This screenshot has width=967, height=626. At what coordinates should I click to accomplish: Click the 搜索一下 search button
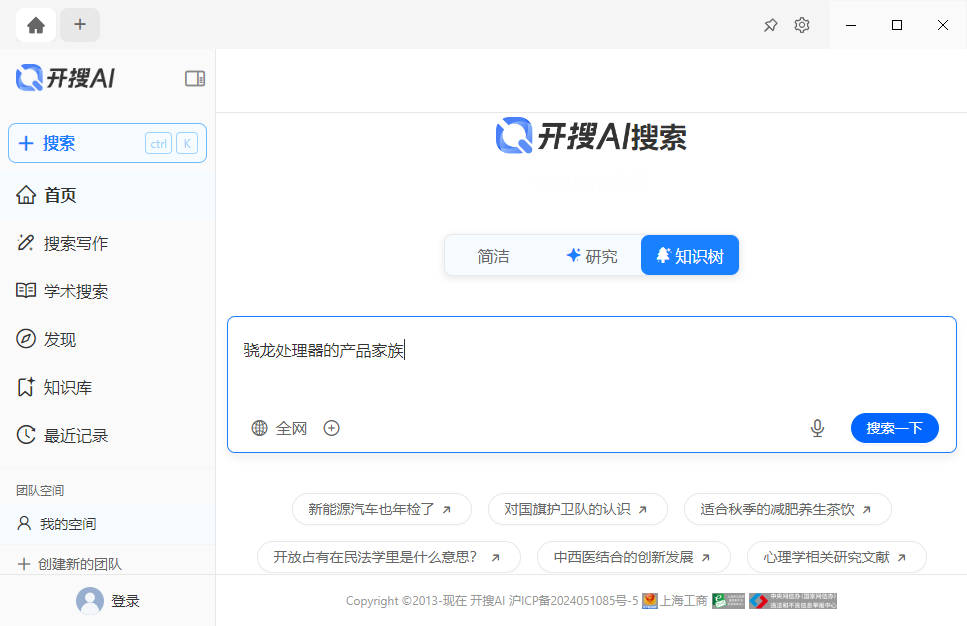point(894,428)
